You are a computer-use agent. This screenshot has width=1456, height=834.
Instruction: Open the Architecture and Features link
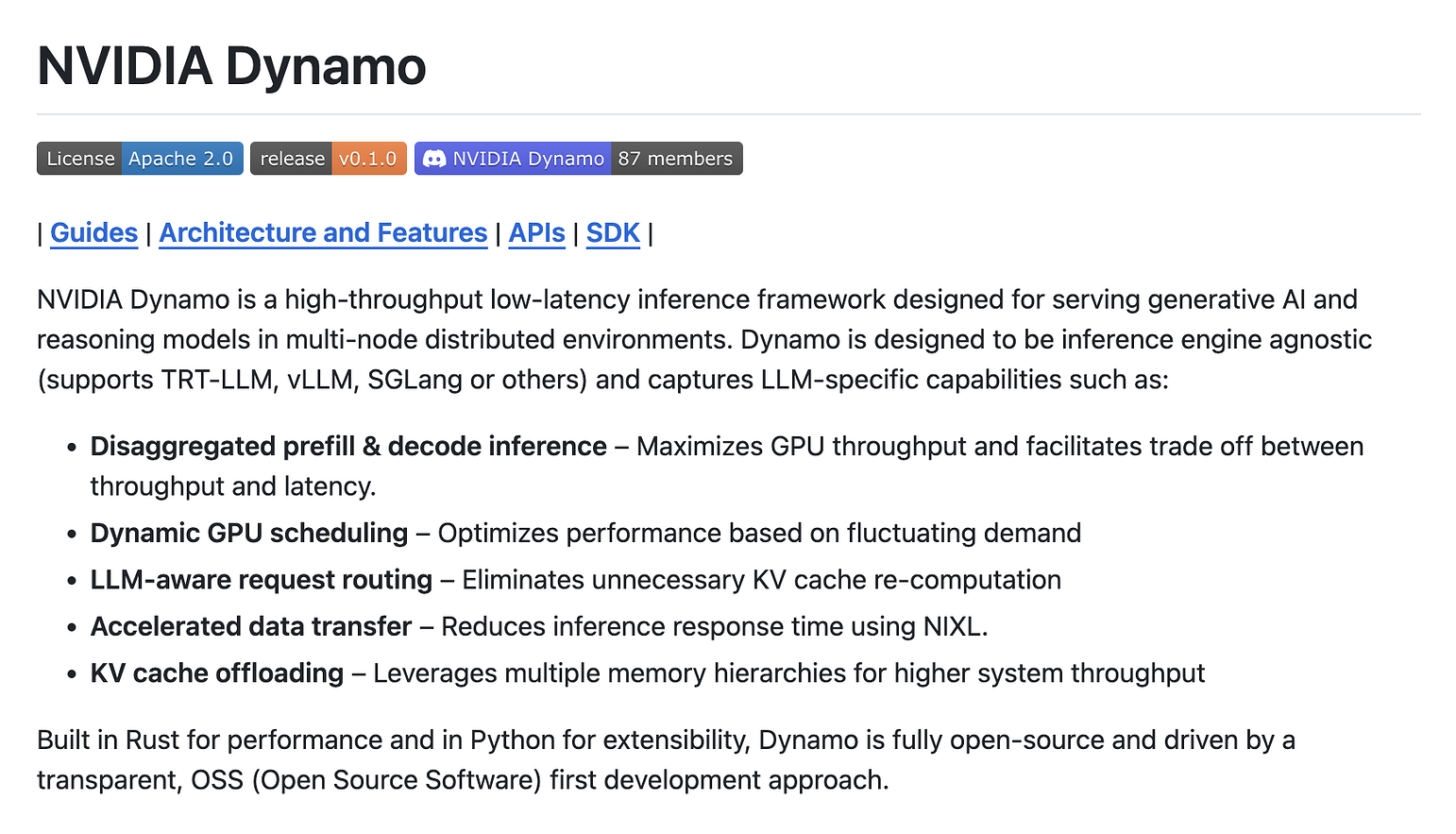(323, 232)
